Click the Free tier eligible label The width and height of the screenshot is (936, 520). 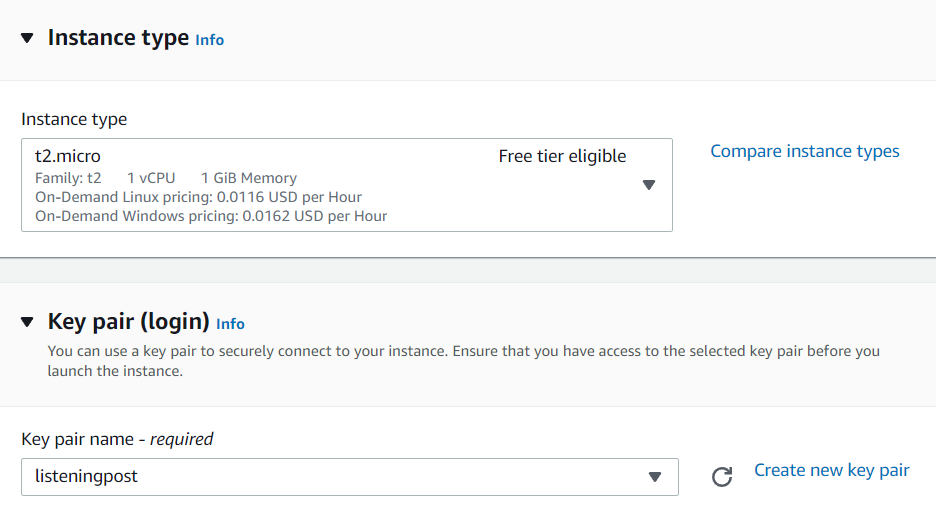click(x=562, y=156)
